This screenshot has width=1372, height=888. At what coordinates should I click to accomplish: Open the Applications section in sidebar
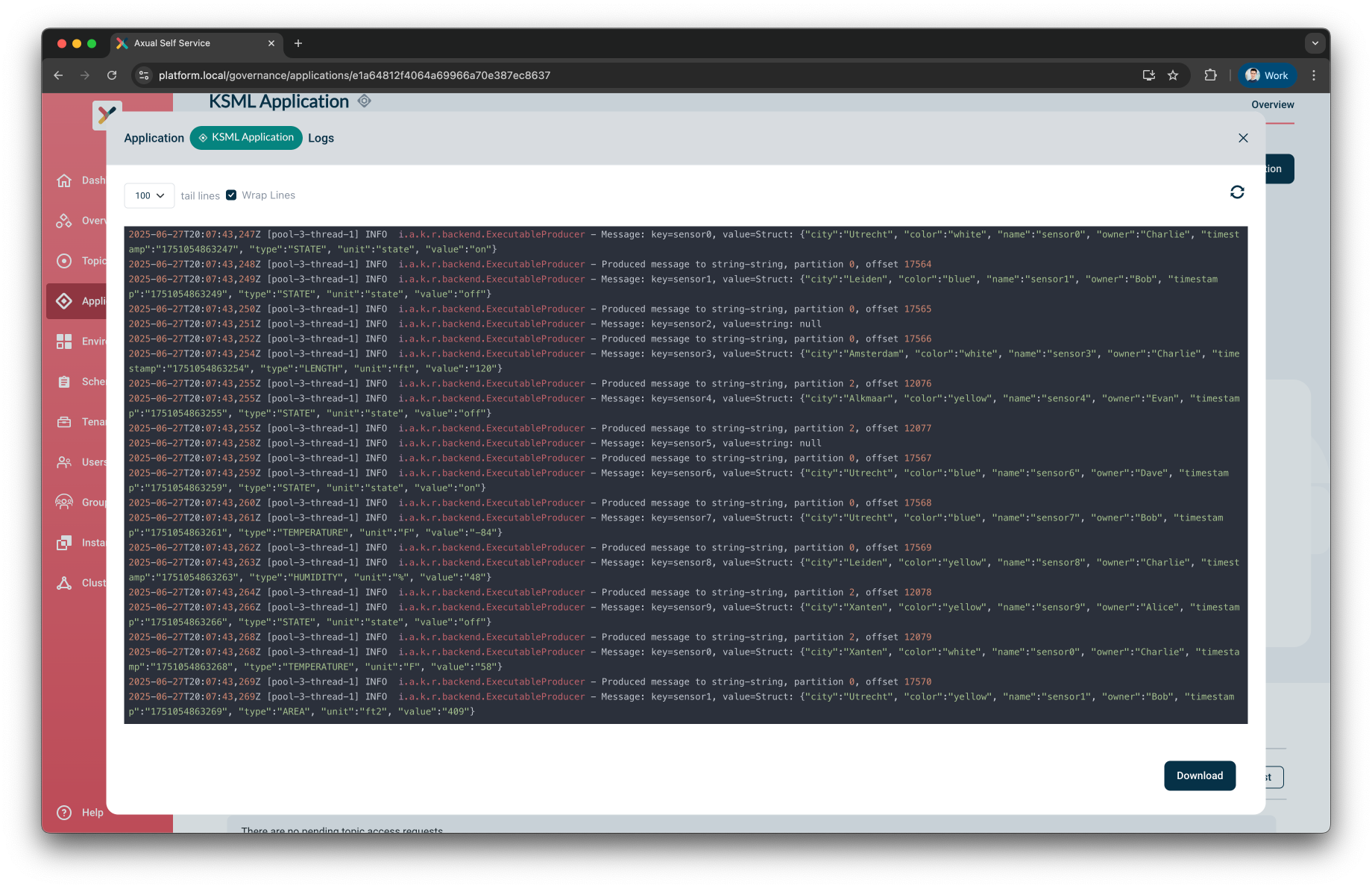point(65,300)
